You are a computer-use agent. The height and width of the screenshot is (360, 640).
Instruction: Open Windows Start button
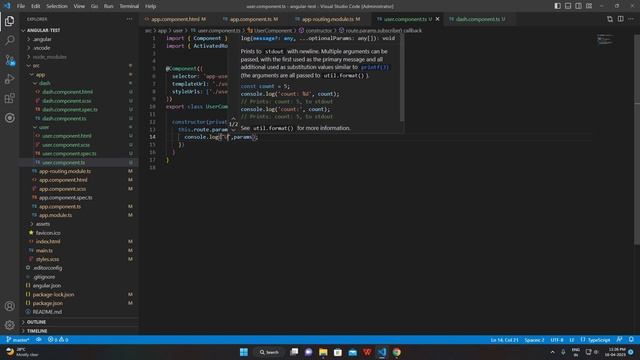[x=244, y=352]
